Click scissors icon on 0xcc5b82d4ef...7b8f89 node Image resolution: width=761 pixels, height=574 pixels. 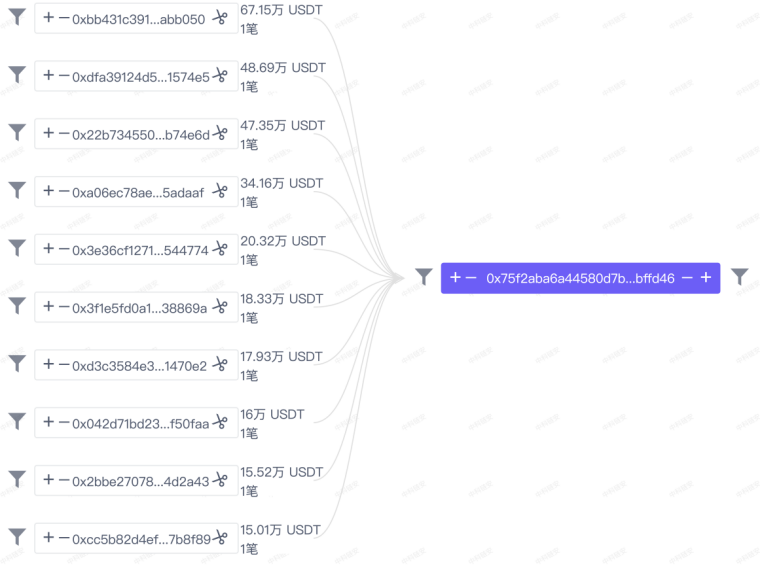[x=220, y=538]
